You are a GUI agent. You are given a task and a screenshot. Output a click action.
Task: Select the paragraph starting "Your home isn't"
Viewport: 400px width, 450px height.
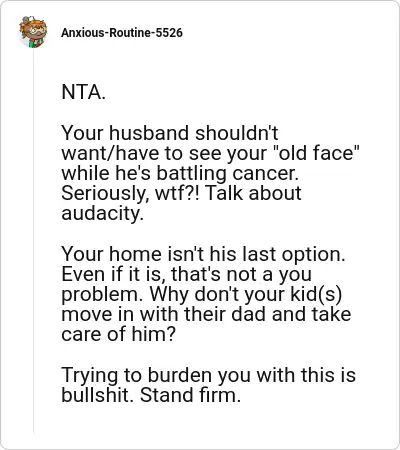tap(206, 294)
